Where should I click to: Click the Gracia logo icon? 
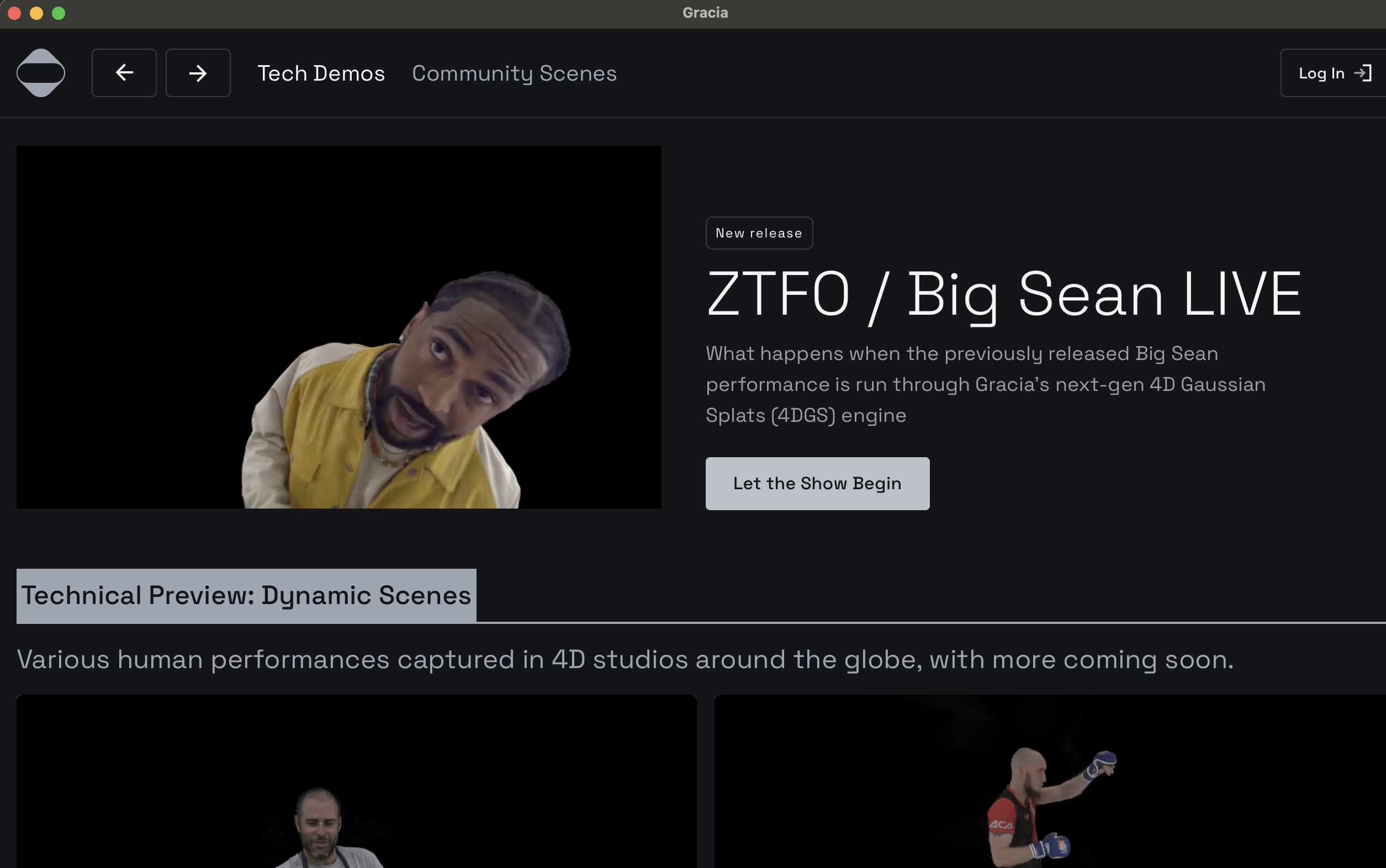coord(41,73)
